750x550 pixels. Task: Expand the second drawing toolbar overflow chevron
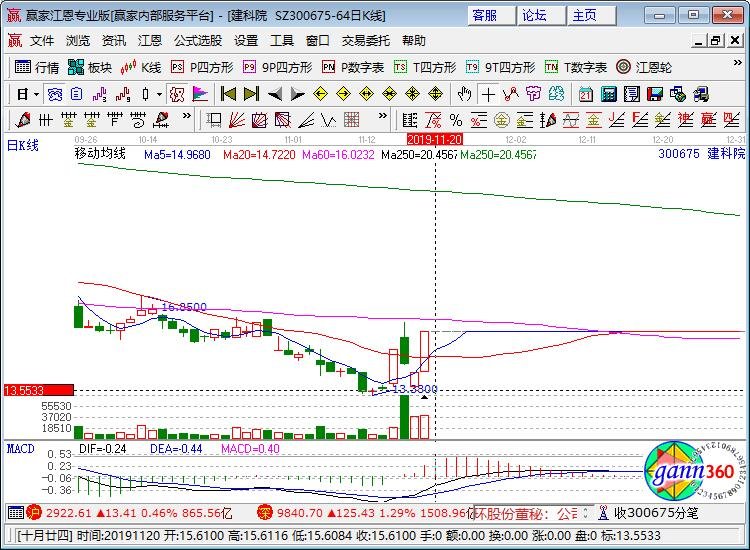(x=382, y=115)
